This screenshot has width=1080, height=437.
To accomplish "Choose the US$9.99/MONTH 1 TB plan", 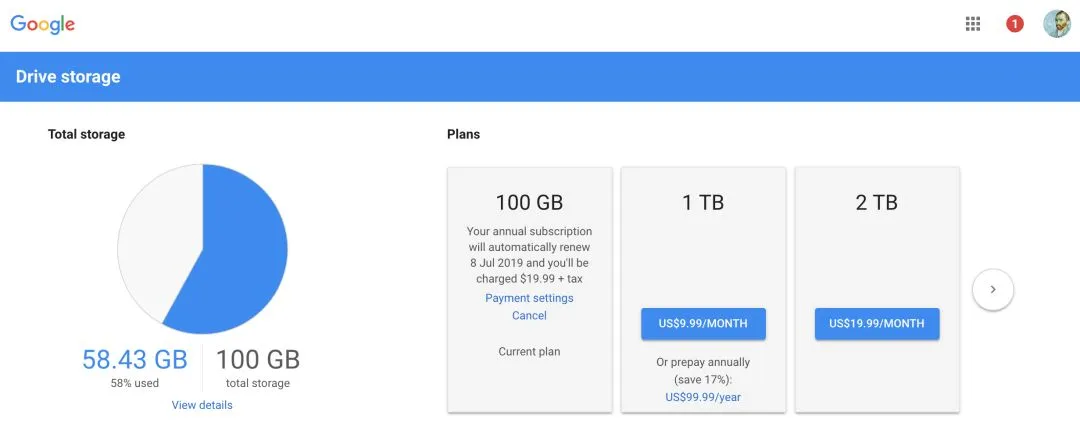I will point(703,324).
